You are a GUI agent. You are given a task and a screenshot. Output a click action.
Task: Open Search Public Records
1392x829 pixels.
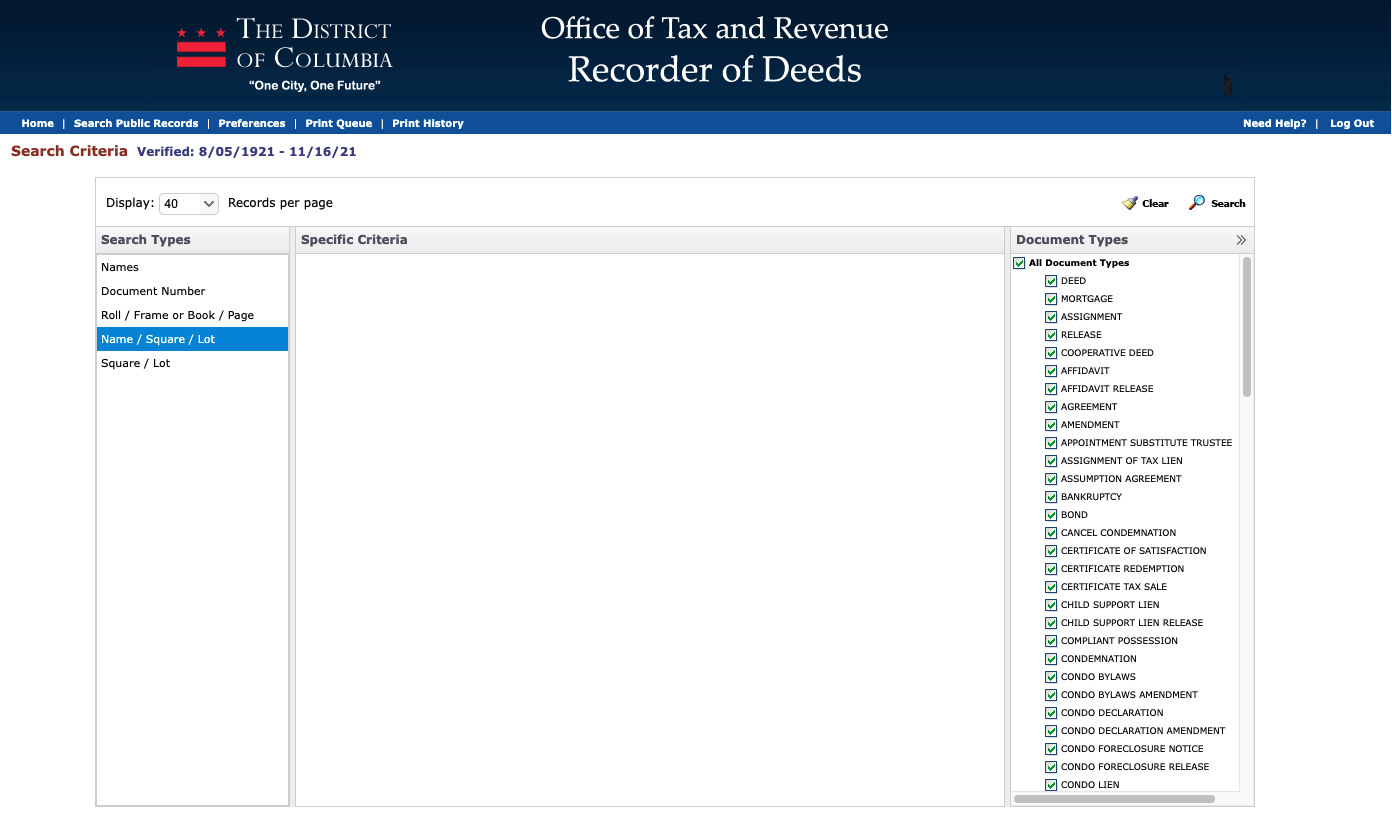[x=136, y=123]
